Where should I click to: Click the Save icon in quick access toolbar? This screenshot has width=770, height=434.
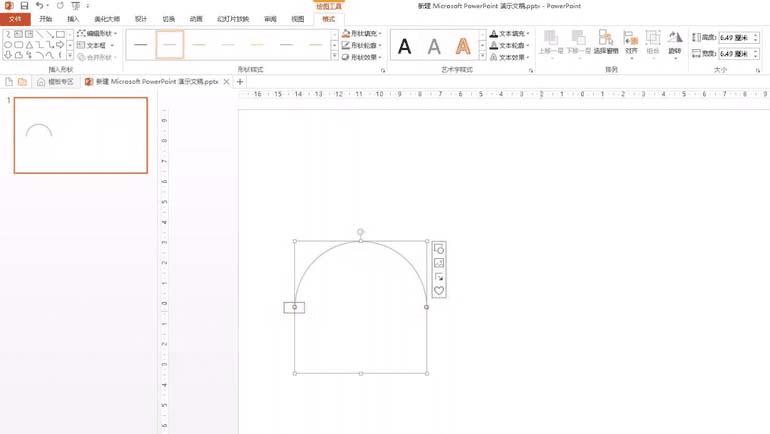[x=23, y=6]
